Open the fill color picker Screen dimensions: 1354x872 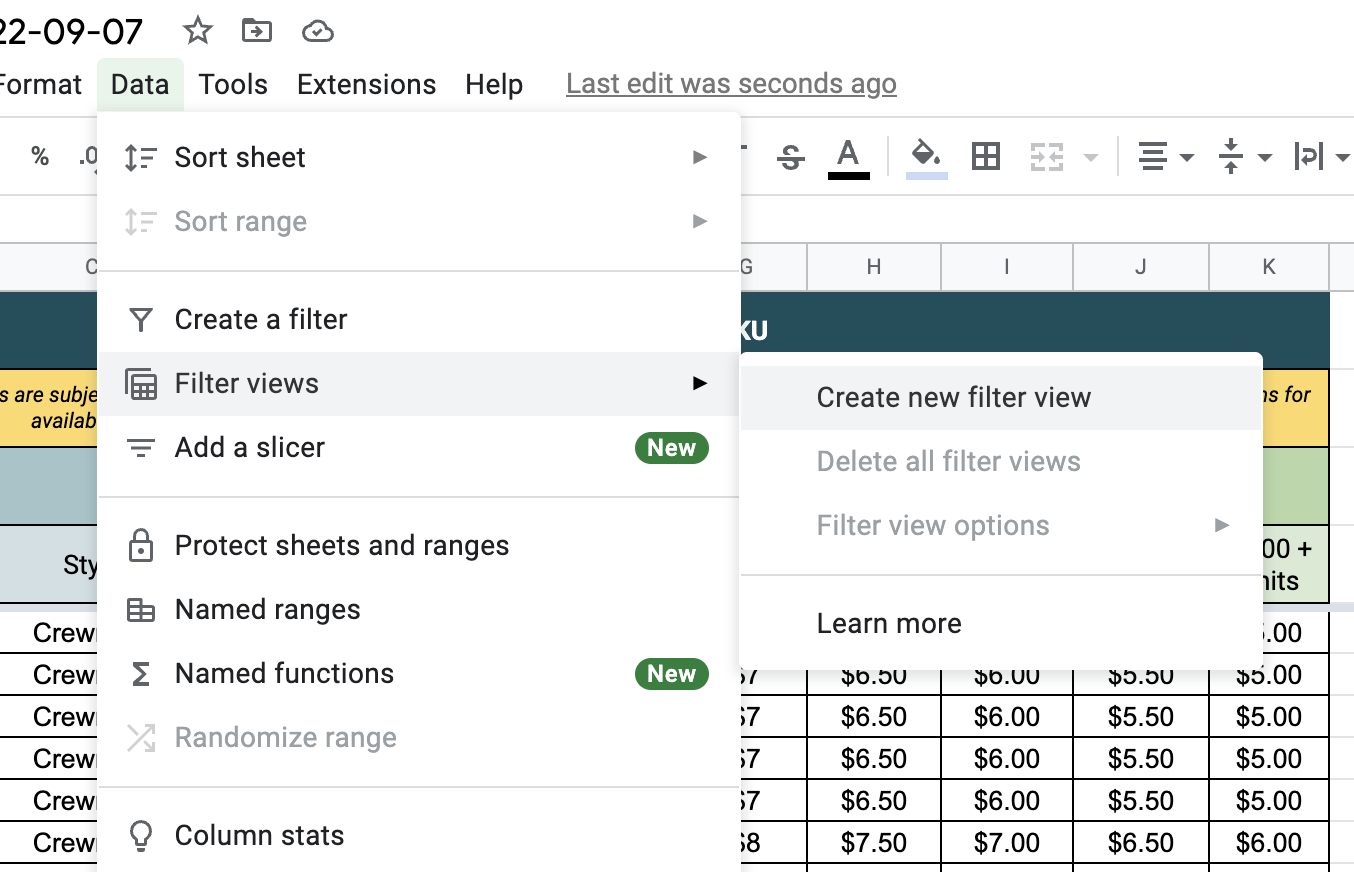click(925, 156)
